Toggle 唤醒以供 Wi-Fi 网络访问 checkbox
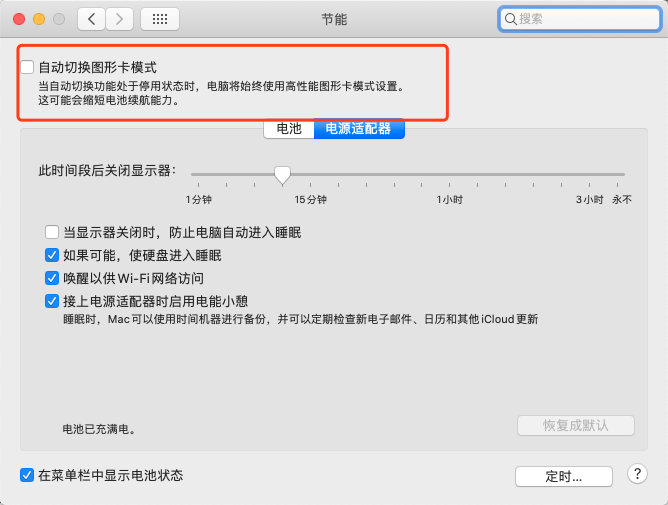668x505 pixels. point(52,278)
